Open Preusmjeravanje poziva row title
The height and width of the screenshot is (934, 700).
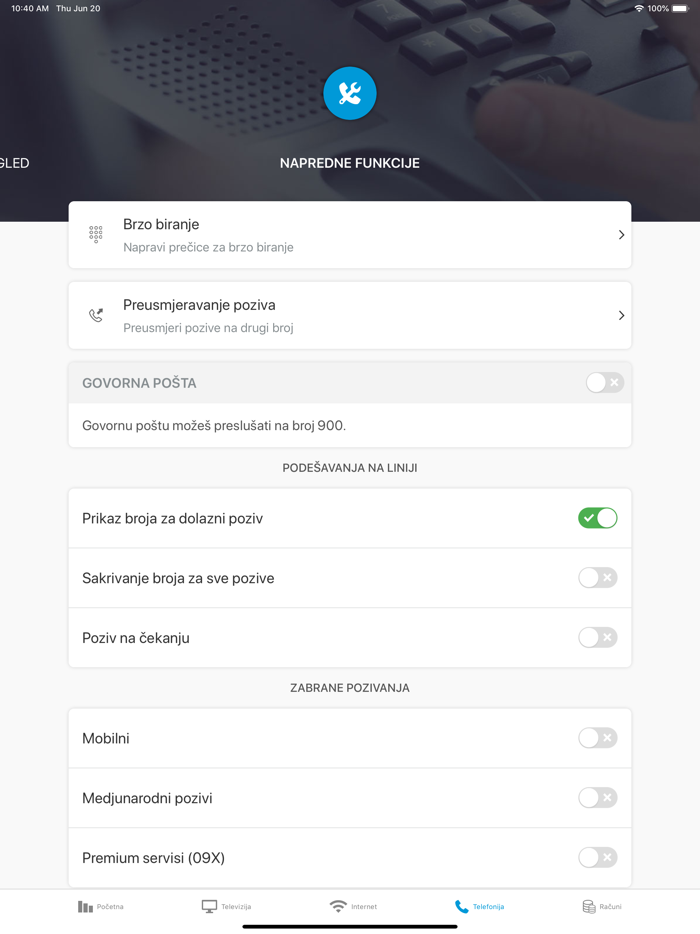point(199,305)
